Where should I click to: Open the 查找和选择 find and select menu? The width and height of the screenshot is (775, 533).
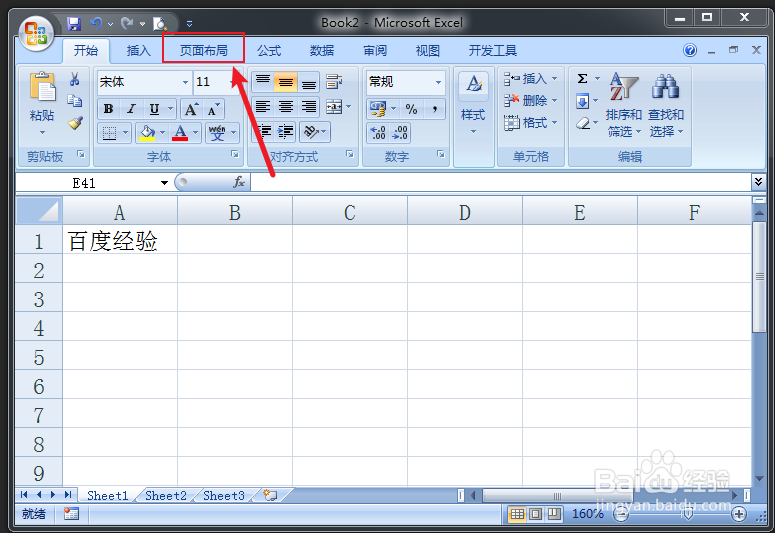(666, 105)
